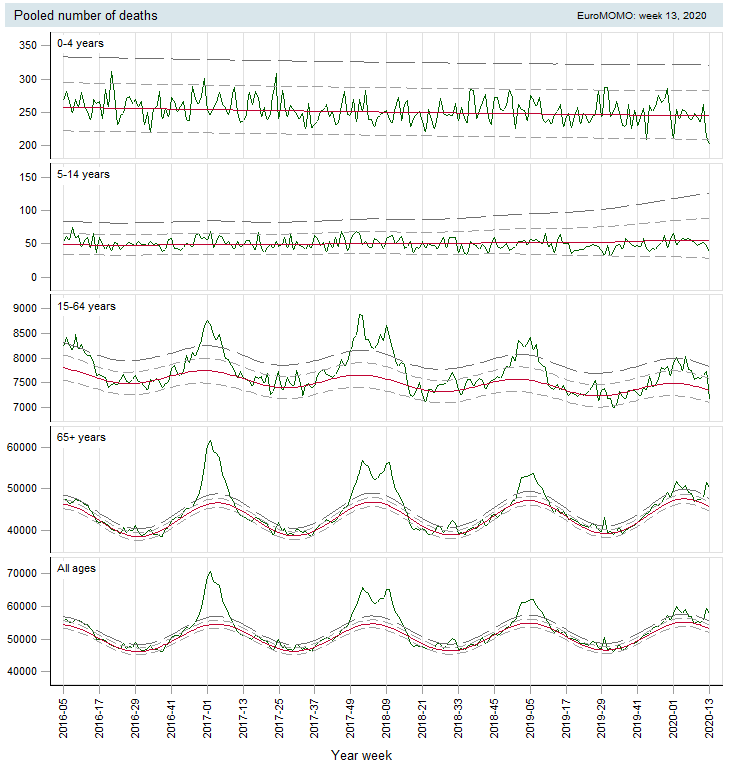Click the 2018-09 x-axis week label
Image resolution: width=744 pixels, height=764 pixels.
coord(387,715)
